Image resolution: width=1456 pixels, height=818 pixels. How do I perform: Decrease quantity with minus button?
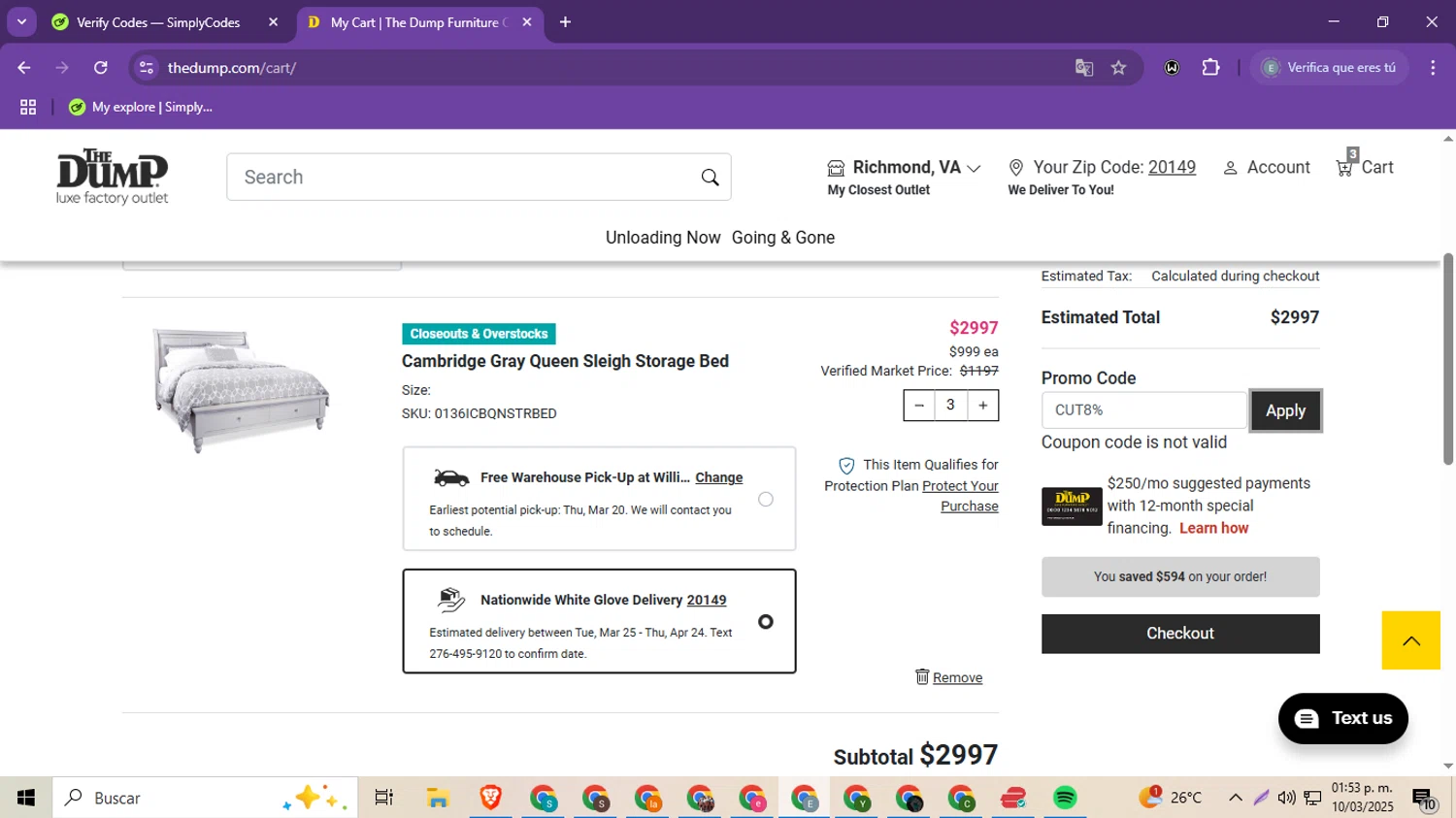(919, 406)
